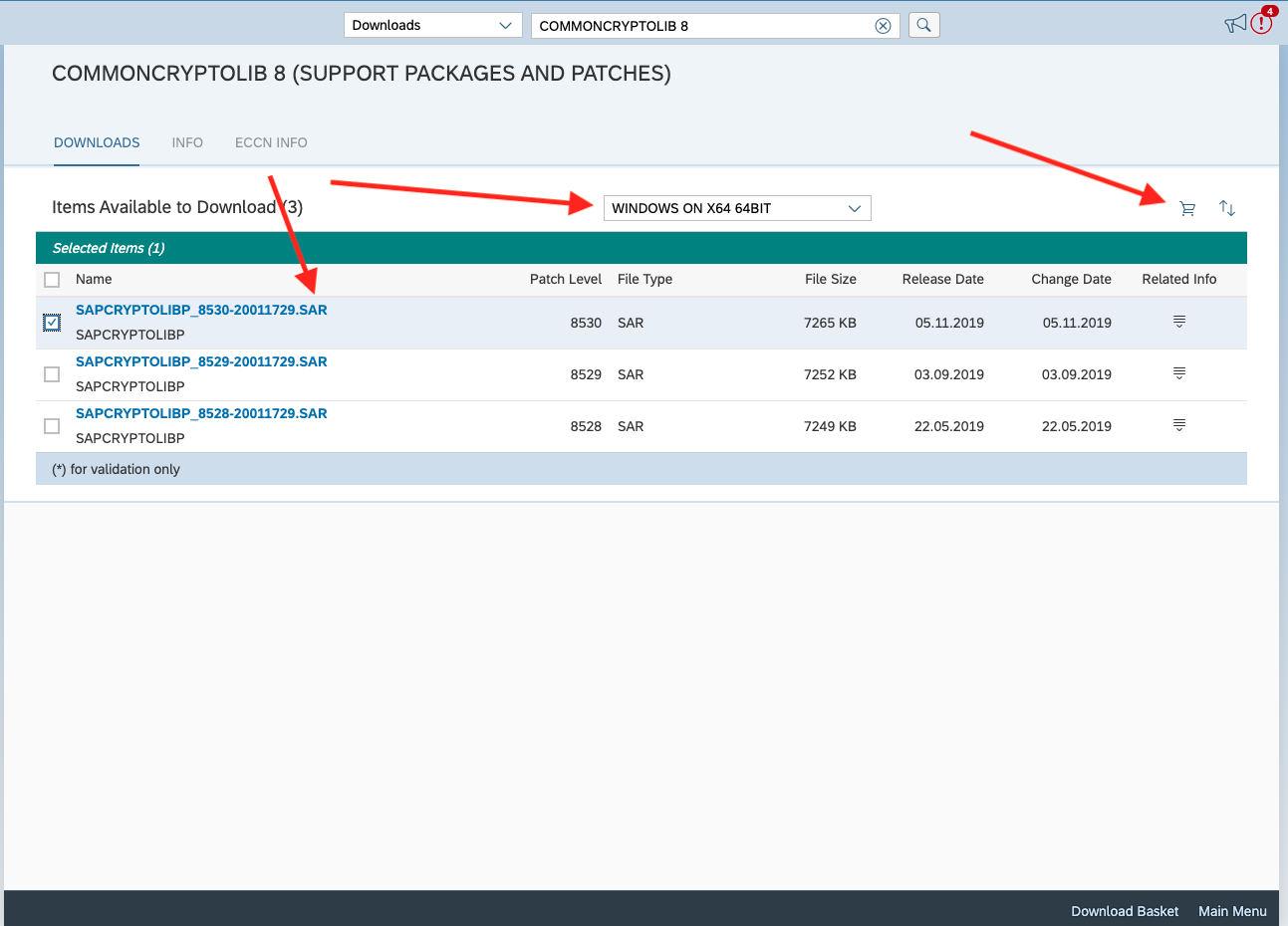Expand the Downloads search category dropdown
This screenshot has height=926, width=1288.
(432, 26)
